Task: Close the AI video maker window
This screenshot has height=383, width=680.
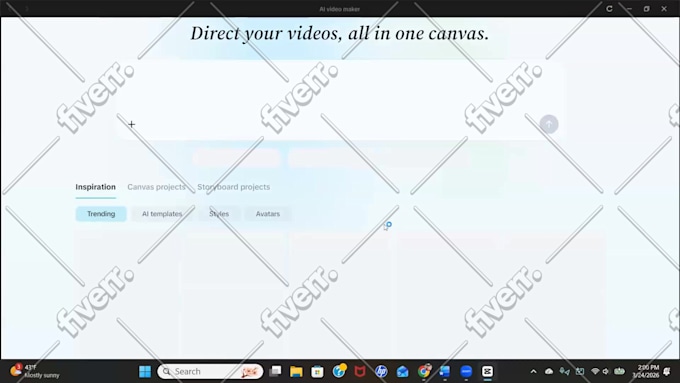Action: coord(664,9)
